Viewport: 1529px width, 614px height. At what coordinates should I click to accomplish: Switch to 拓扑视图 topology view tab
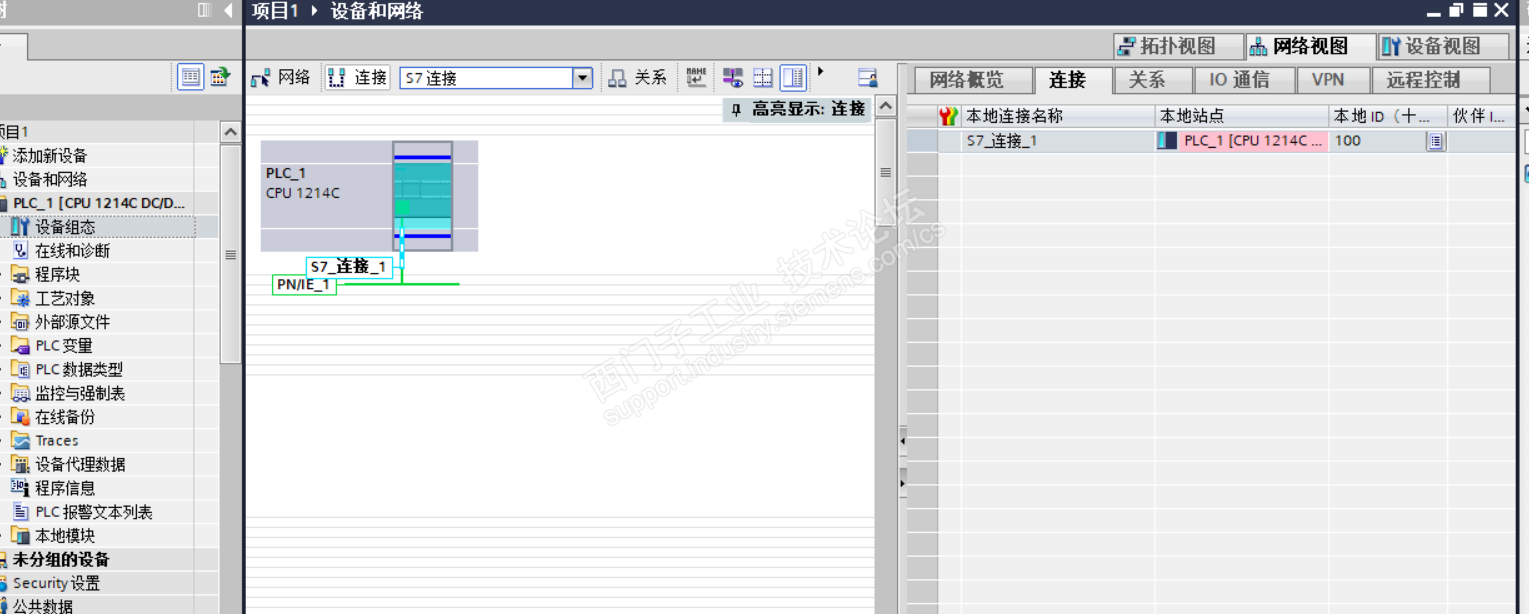point(1178,46)
